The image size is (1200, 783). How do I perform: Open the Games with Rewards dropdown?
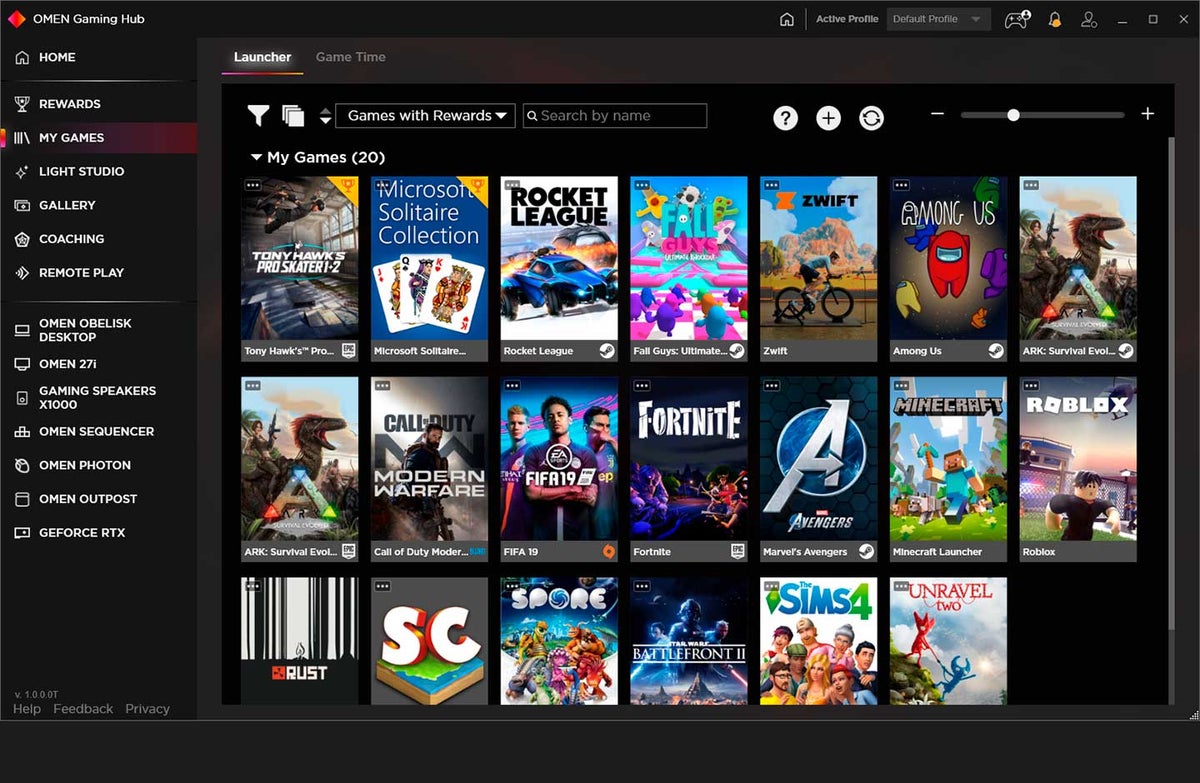[425, 116]
